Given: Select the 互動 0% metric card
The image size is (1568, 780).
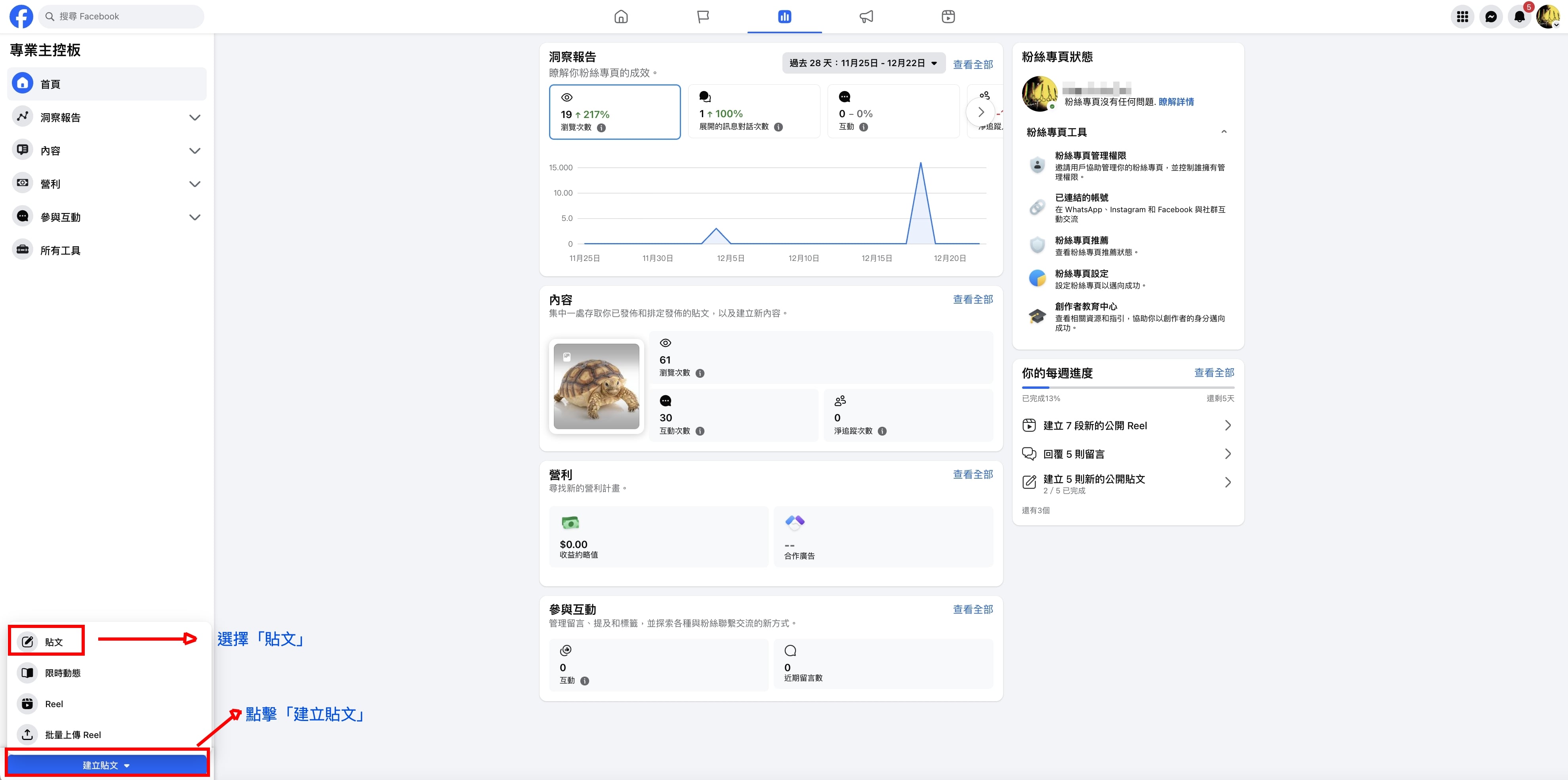Looking at the screenshot, I should click(x=894, y=112).
